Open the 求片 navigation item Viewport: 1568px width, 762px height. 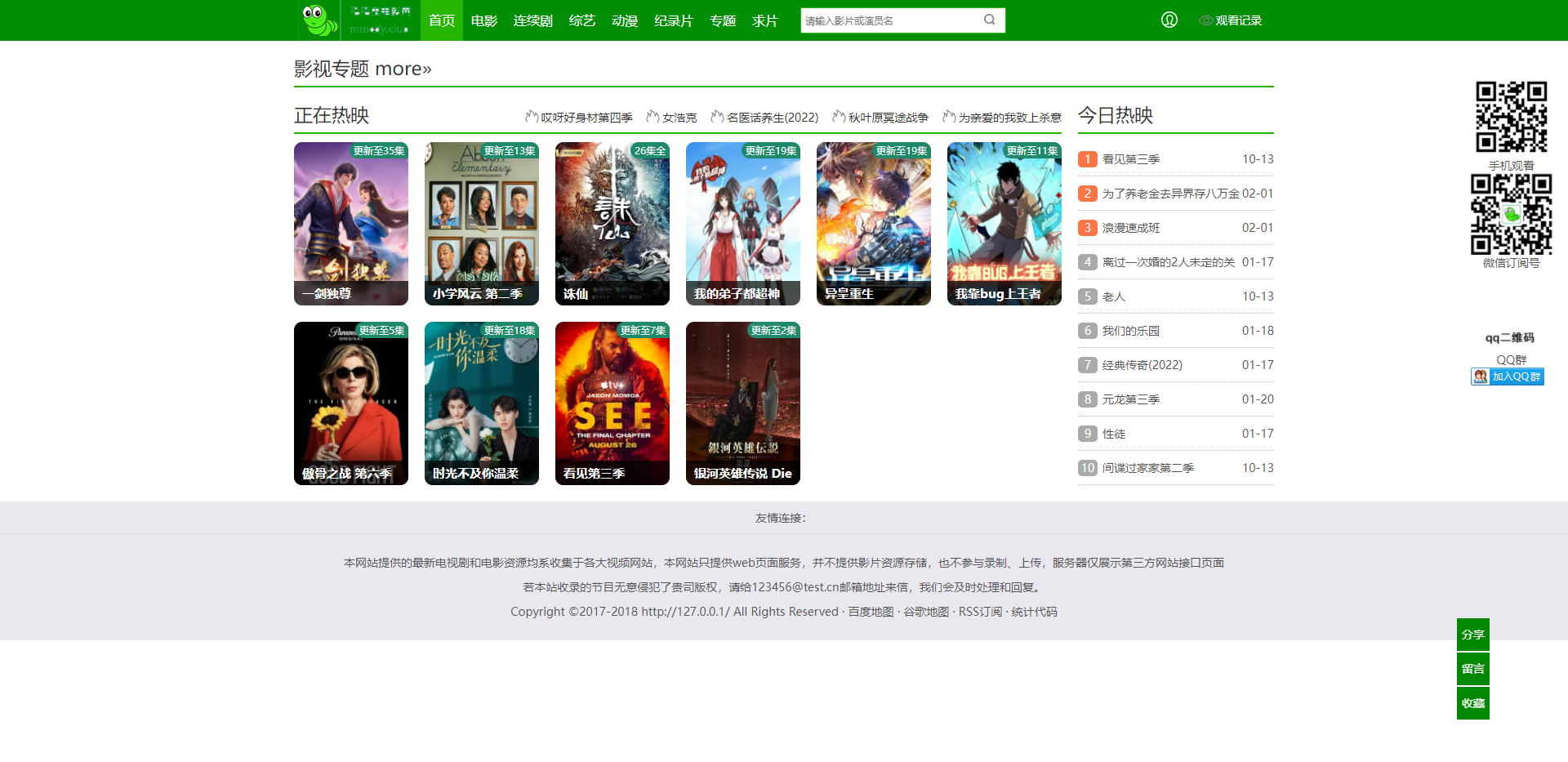[765, 20]
